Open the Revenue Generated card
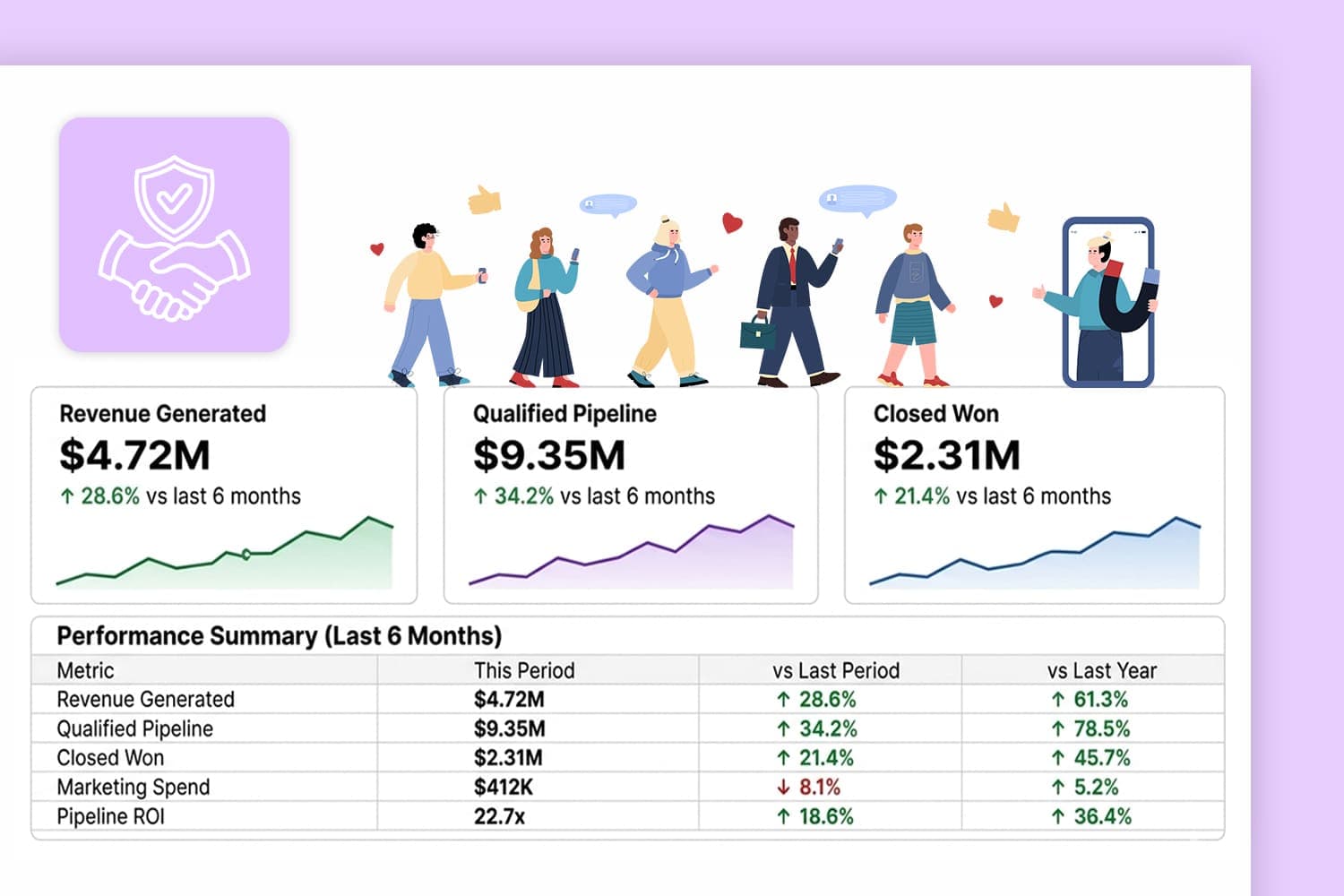The width and height of the screenshot is (1344, 896). tap(224, 495)
